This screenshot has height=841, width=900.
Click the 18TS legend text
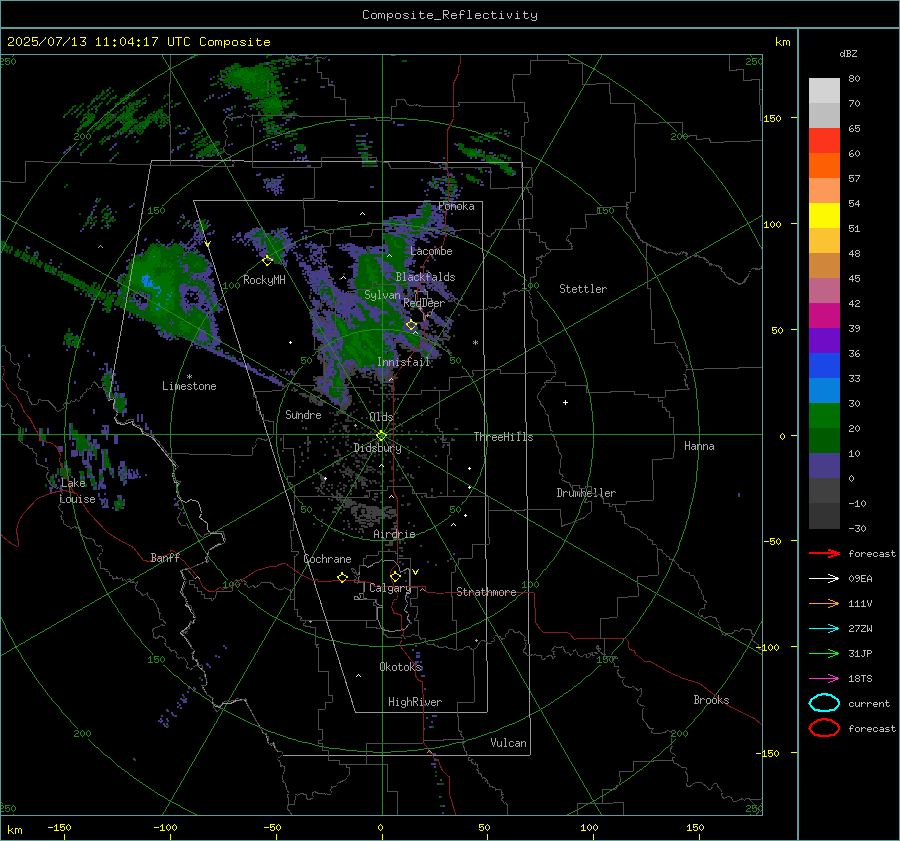point(860,679)
